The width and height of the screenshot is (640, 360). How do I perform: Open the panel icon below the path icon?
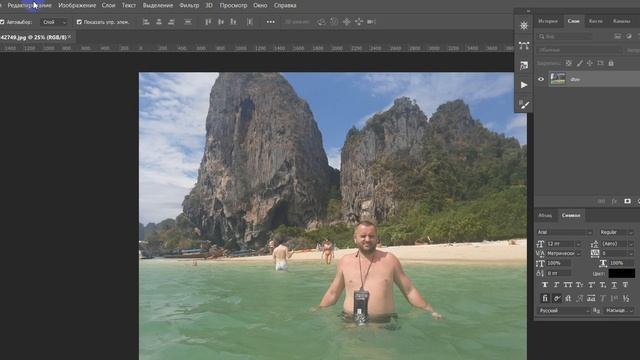click(x=524, y=65)
